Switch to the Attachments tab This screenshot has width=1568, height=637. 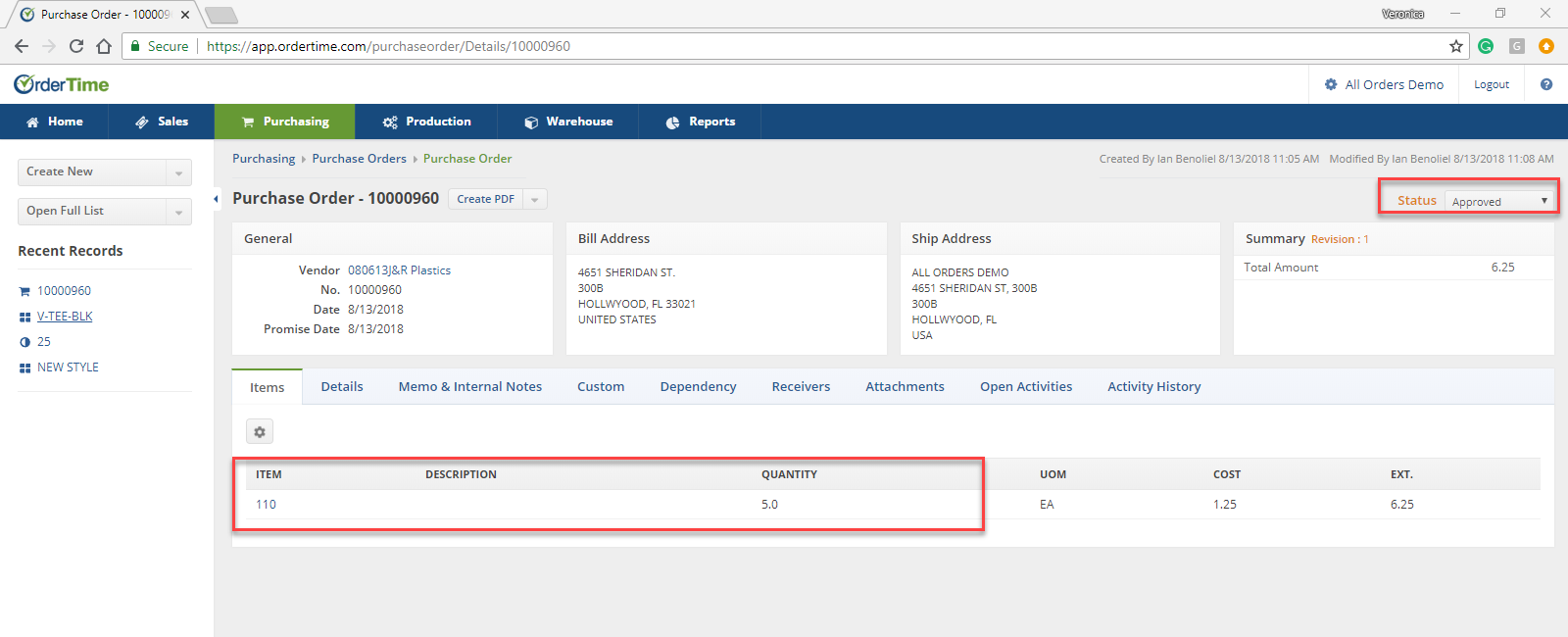(x=905, y=387)
